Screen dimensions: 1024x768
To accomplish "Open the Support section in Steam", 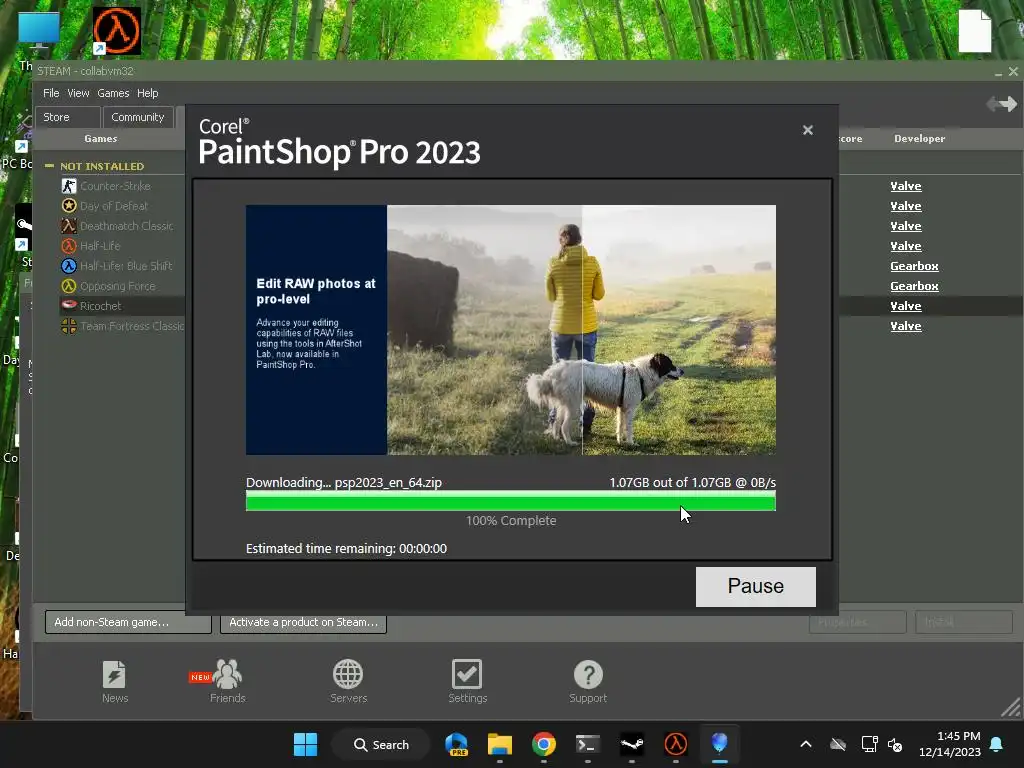I will [588, 681].
